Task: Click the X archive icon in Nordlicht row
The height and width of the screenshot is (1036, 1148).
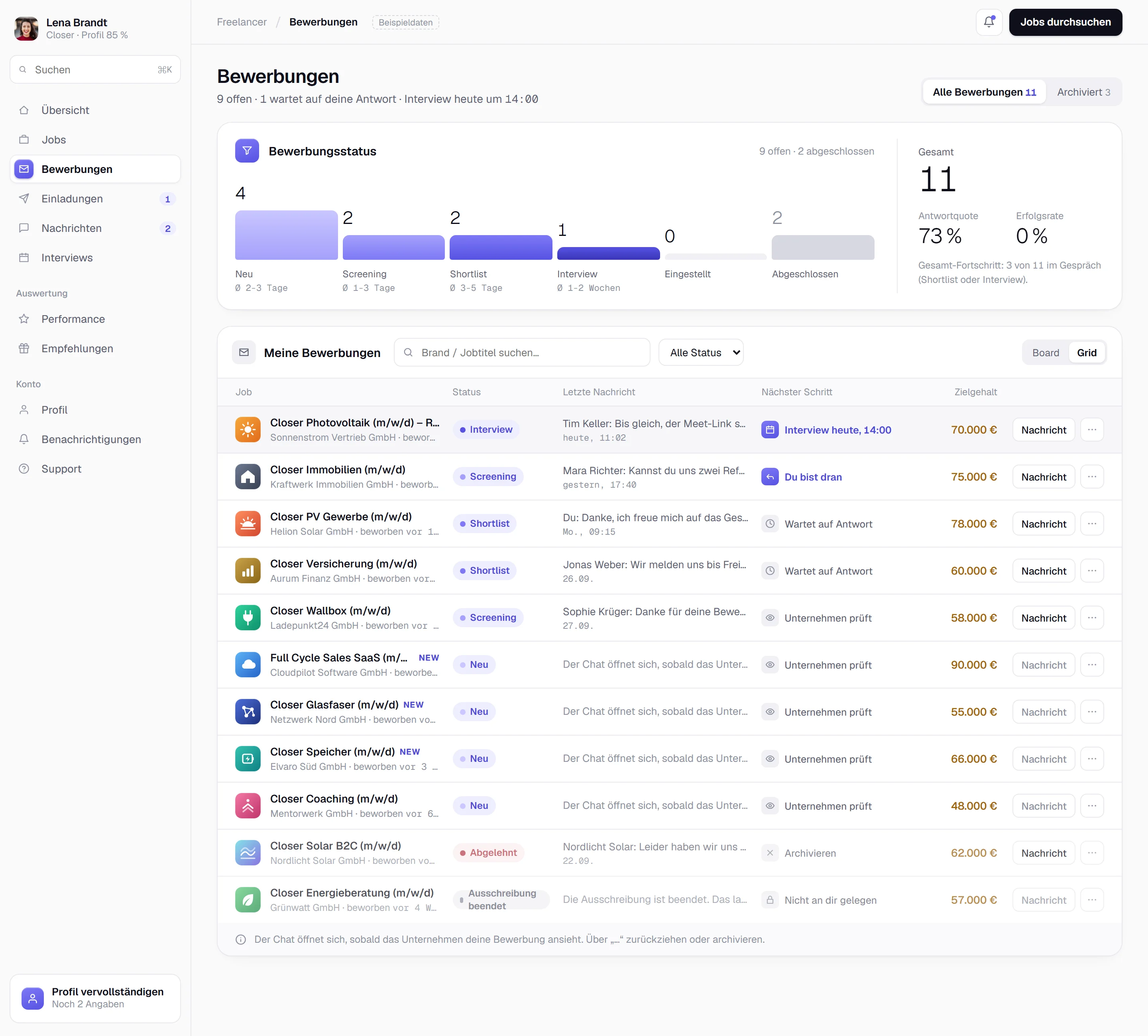Action: pyautogui.click(x=770, y=853)
